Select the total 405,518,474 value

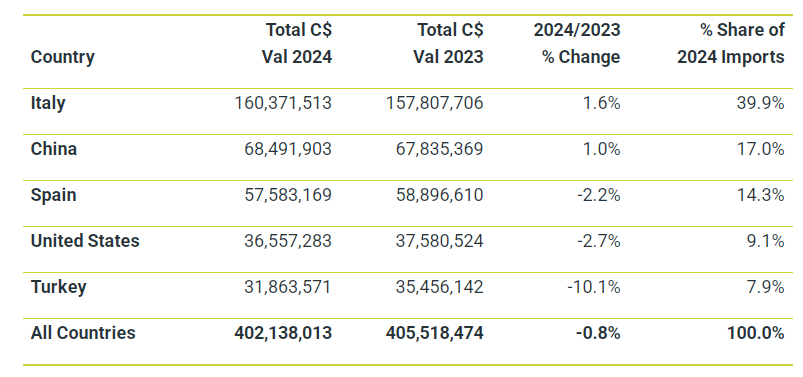pos(434,333)
